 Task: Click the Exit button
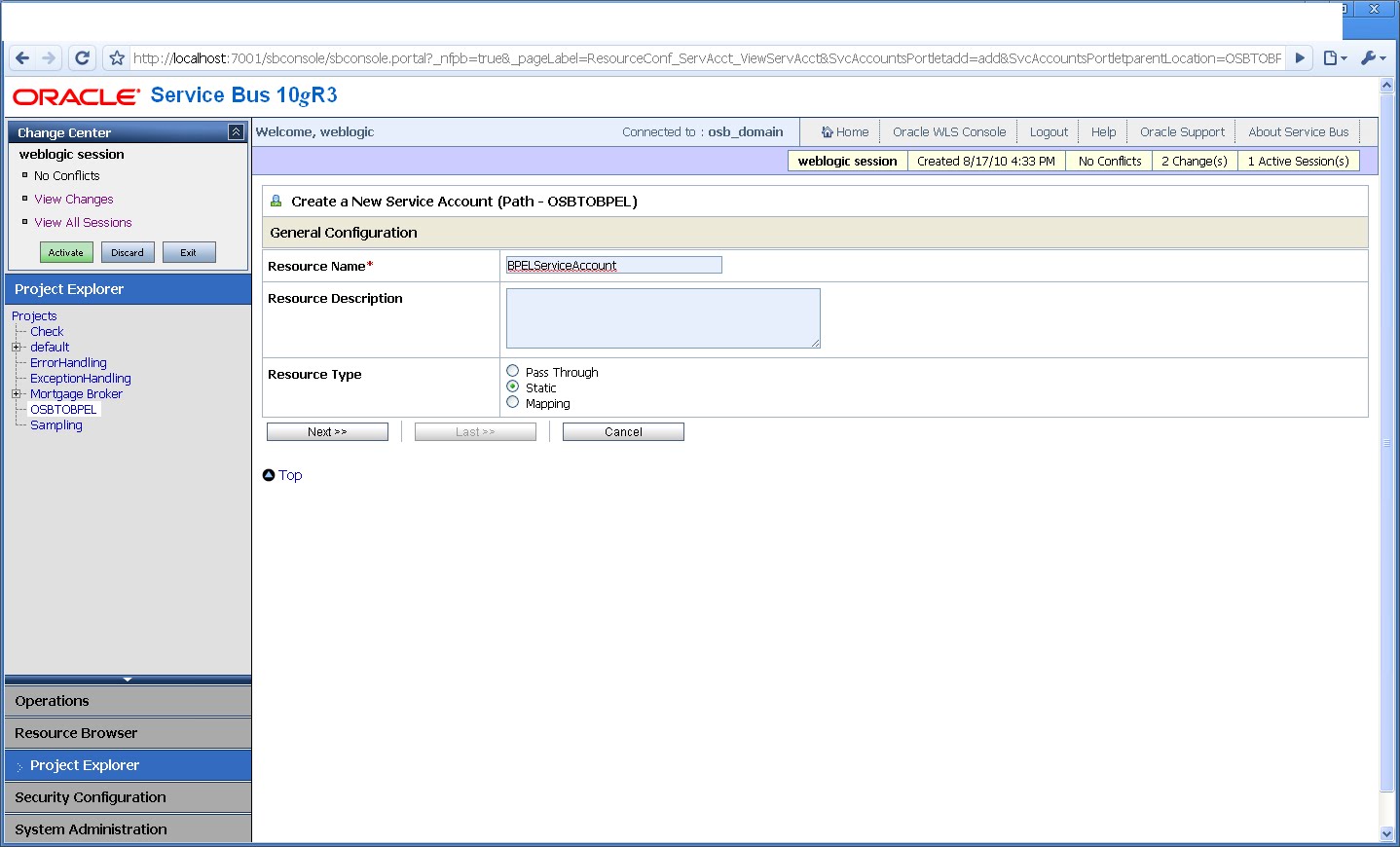pyautogui.click(x=189, y=253)
